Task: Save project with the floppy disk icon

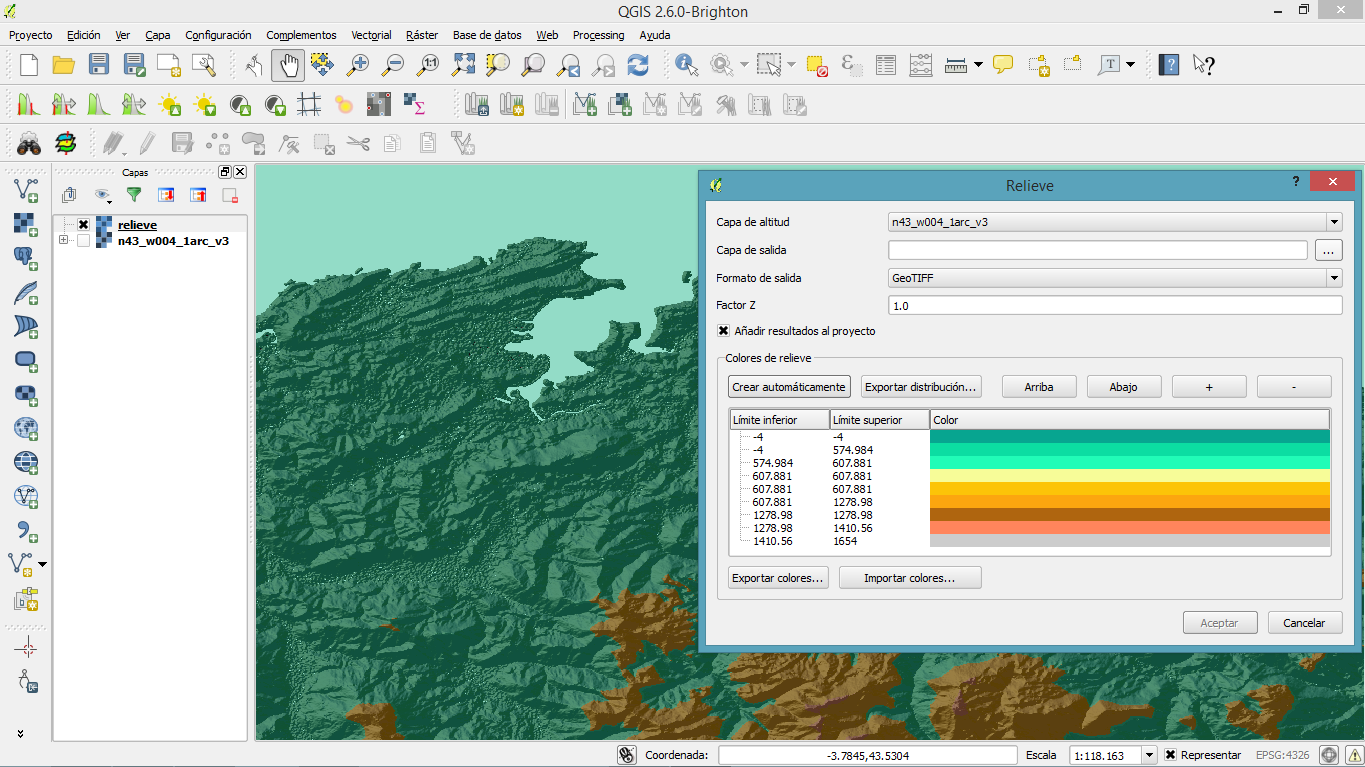Action: pyautogui.click(x=99, y=65)
